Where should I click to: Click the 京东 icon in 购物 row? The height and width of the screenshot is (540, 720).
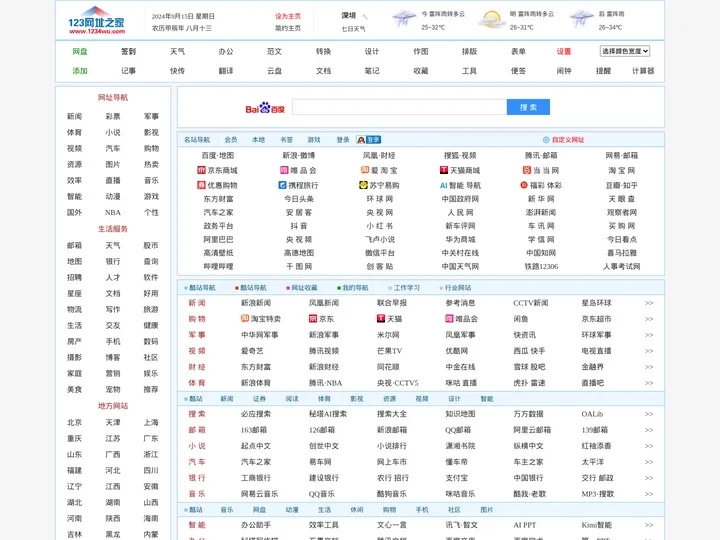(313, 319)
